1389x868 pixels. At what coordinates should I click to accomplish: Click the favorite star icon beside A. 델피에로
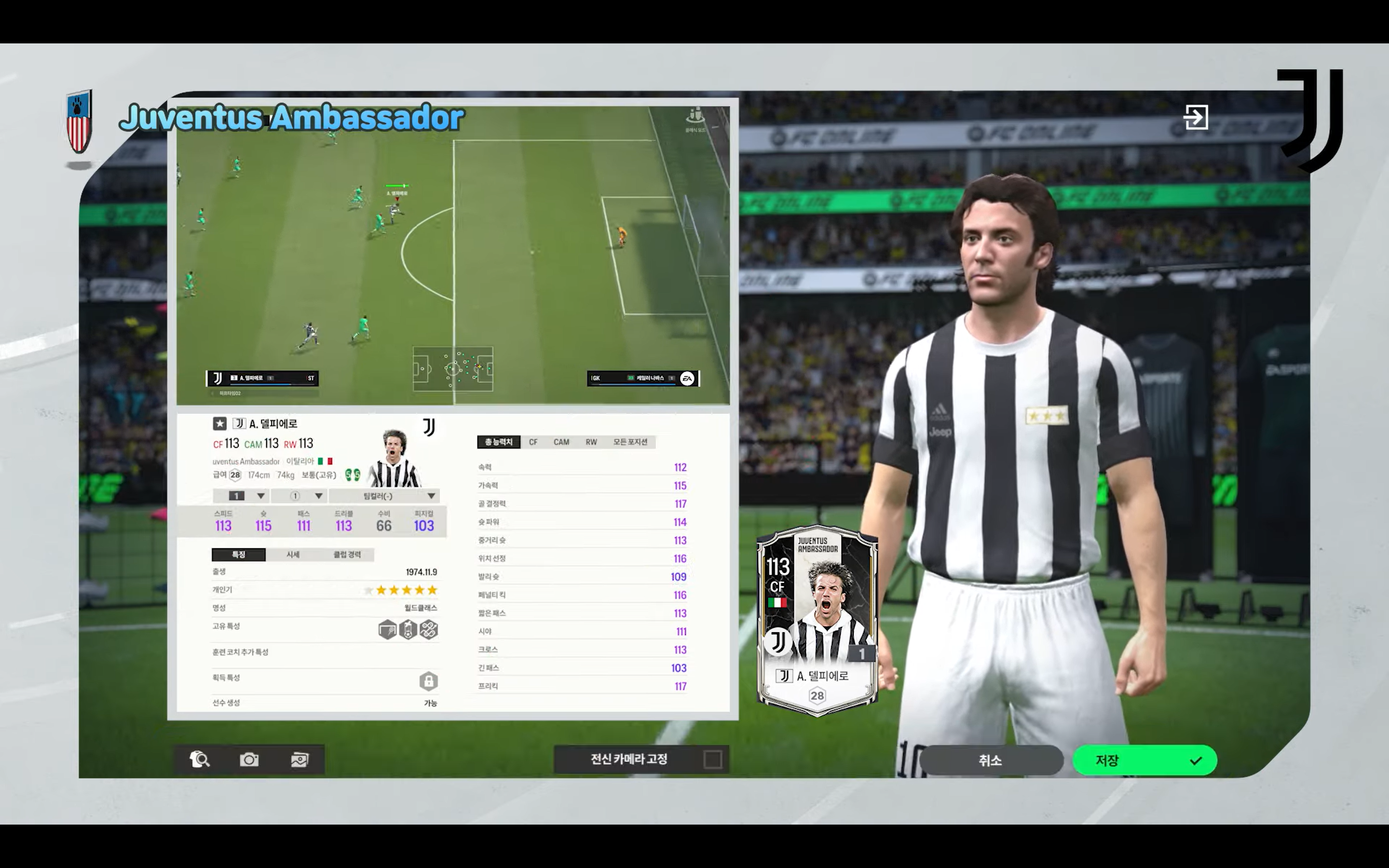pos(219,424)
